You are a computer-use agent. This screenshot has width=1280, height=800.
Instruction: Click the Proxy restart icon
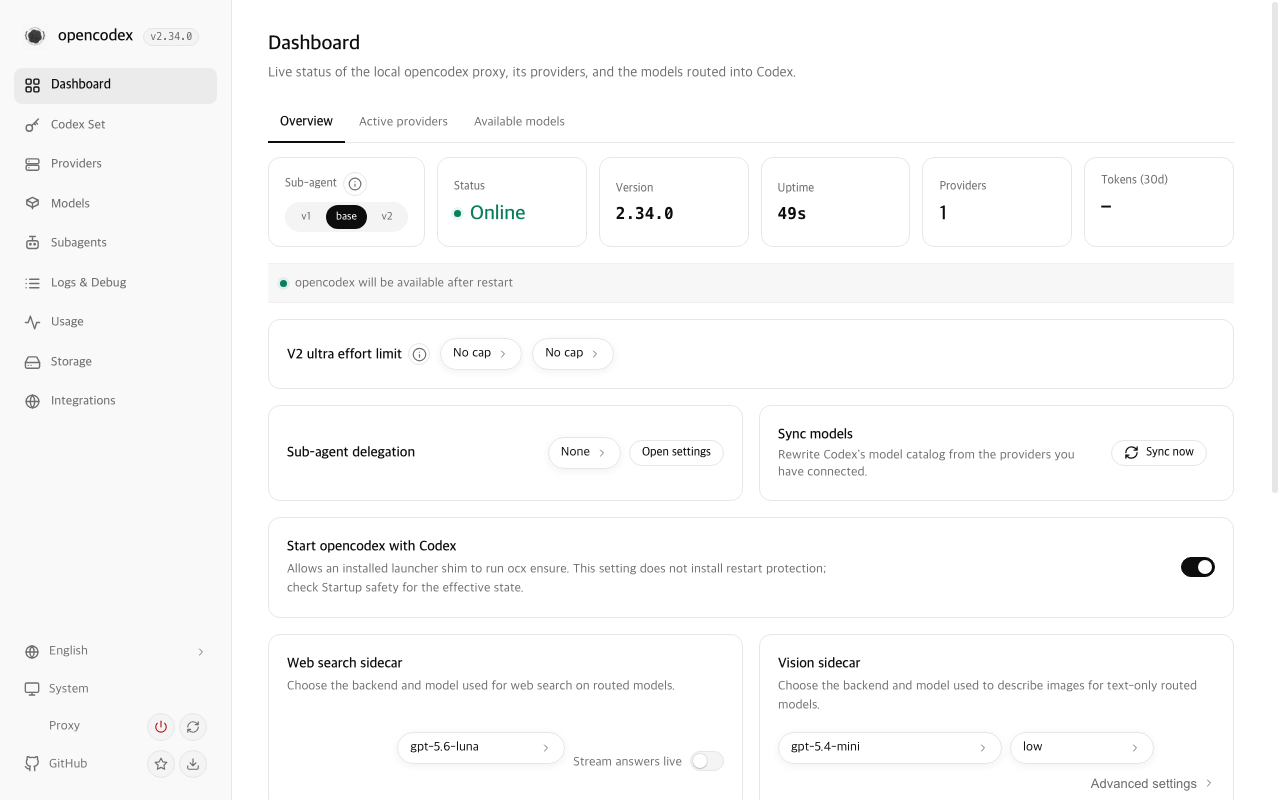tap(193, 727)
